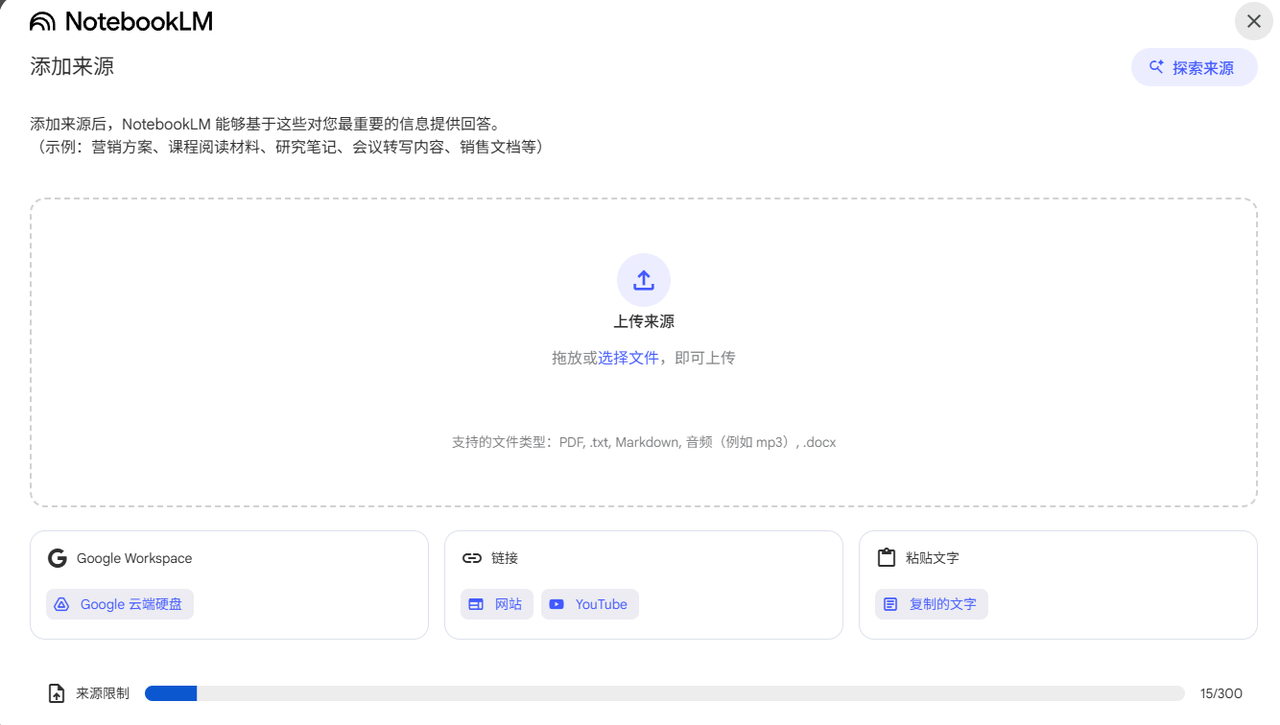
Task: Click the Google G logo icon
Action: coord(57,558)
